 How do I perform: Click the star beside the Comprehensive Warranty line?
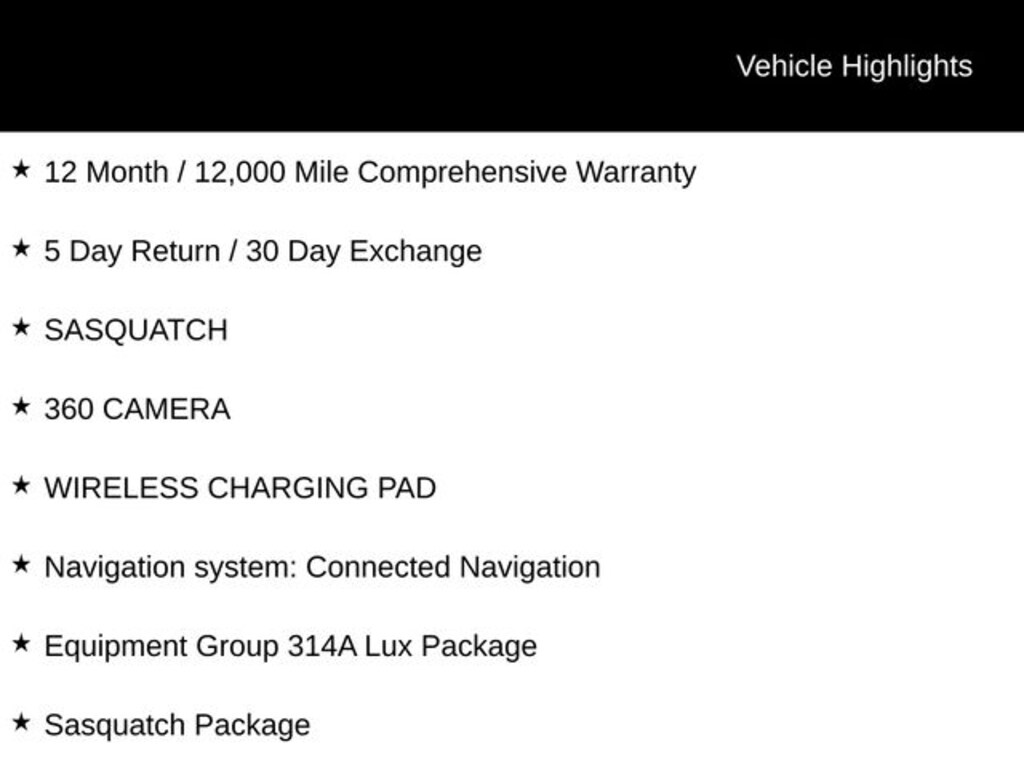pos(20,170)
